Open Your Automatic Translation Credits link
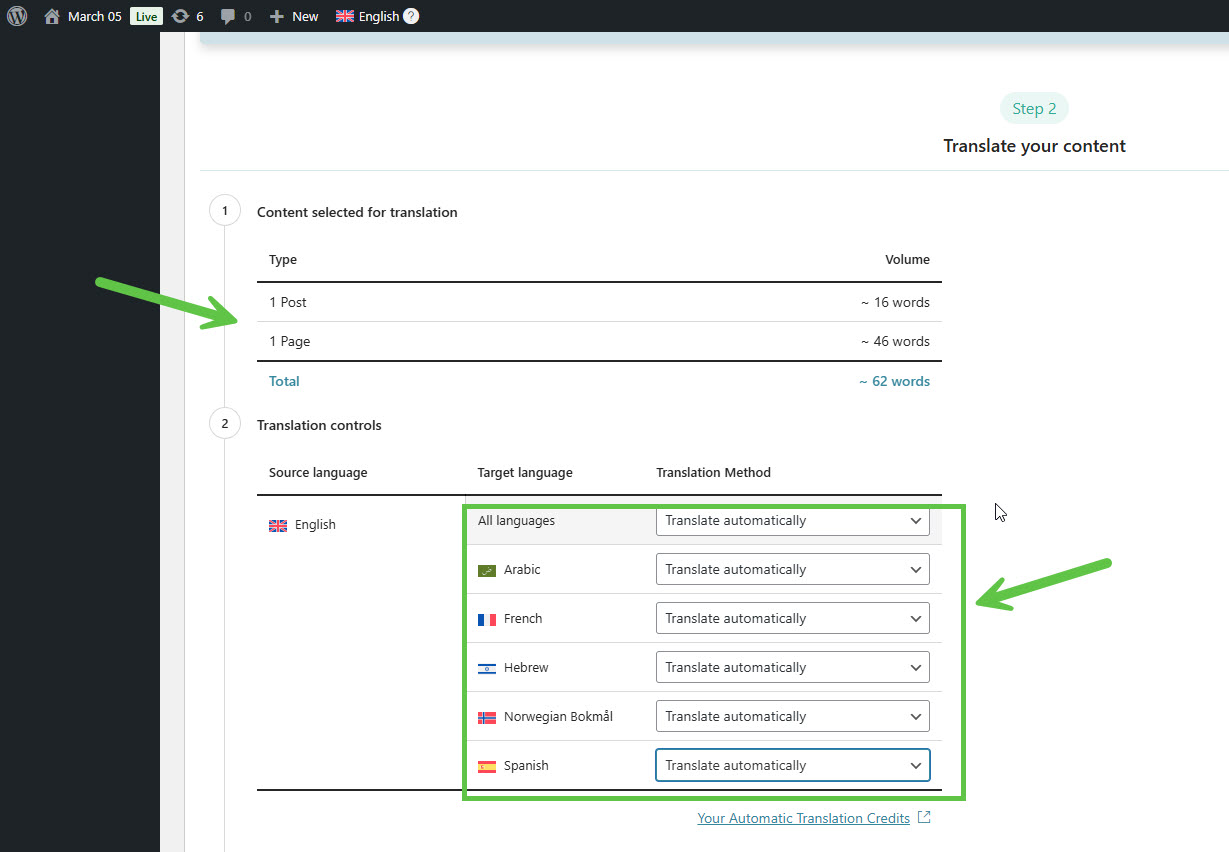The image size is (1229, 852). pyautogui.click(x=803, y=818)
